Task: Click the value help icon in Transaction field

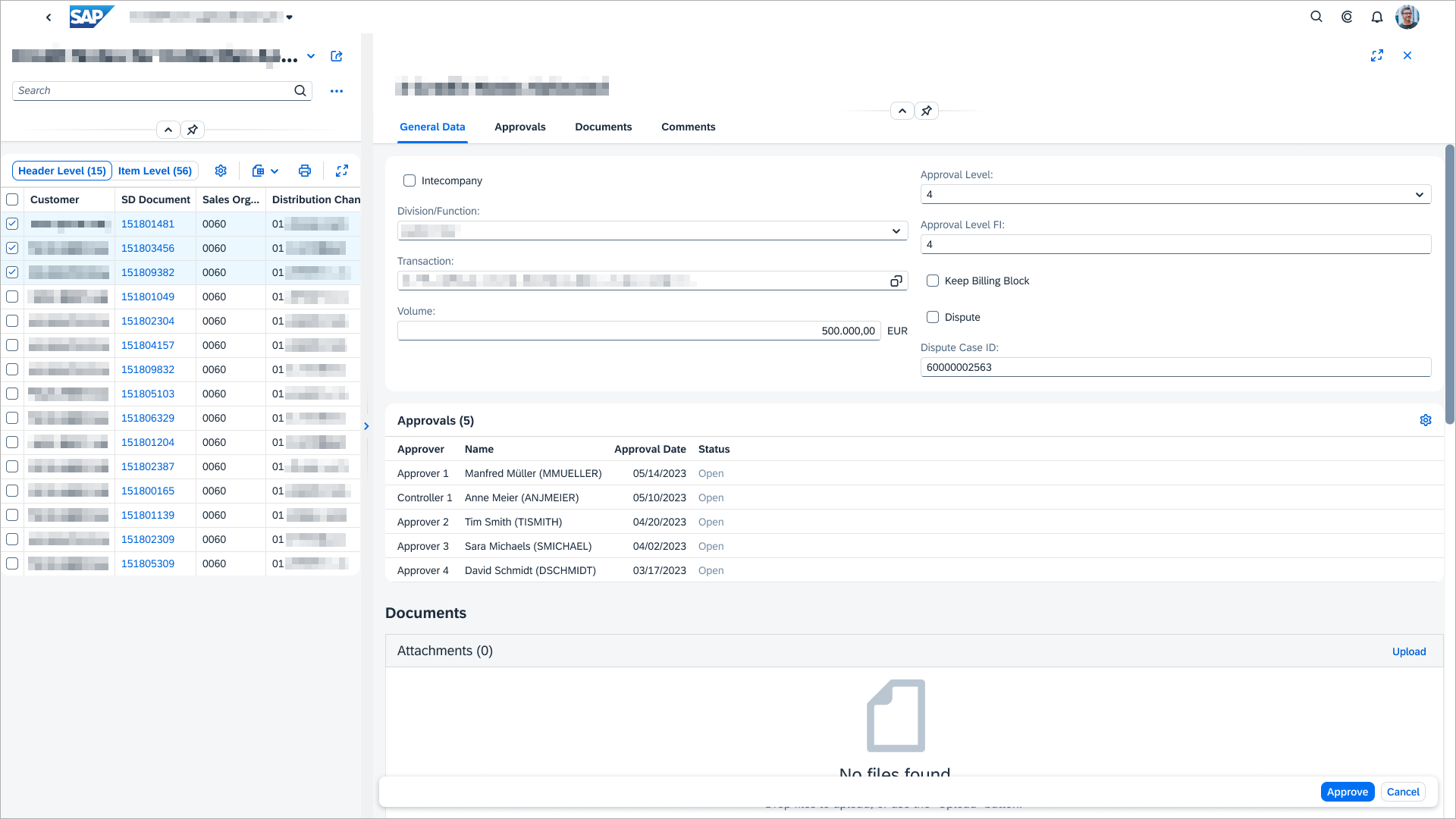Action: [896, 281]
